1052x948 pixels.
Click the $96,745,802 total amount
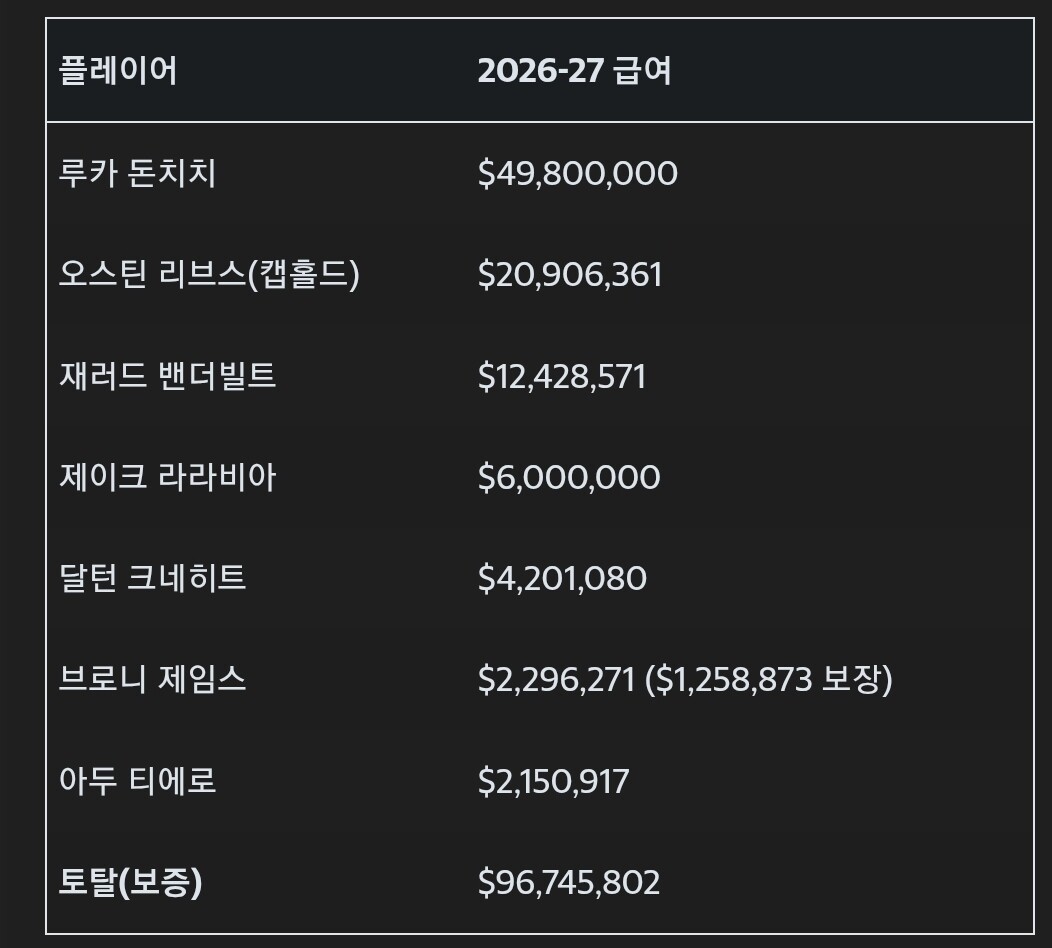[x=569, y=882]
